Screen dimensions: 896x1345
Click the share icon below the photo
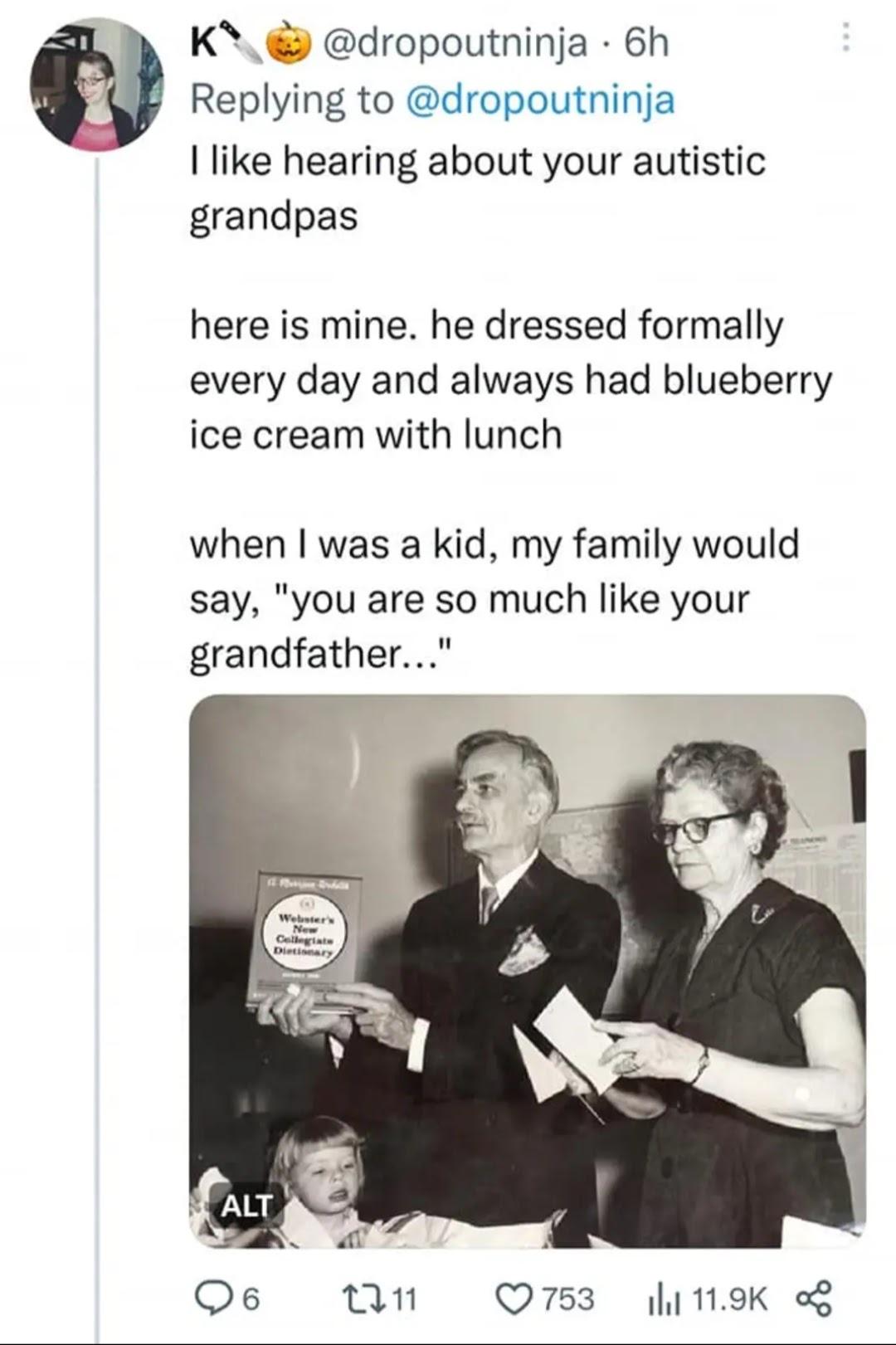pyautogui.click(x=814, y=1299)
